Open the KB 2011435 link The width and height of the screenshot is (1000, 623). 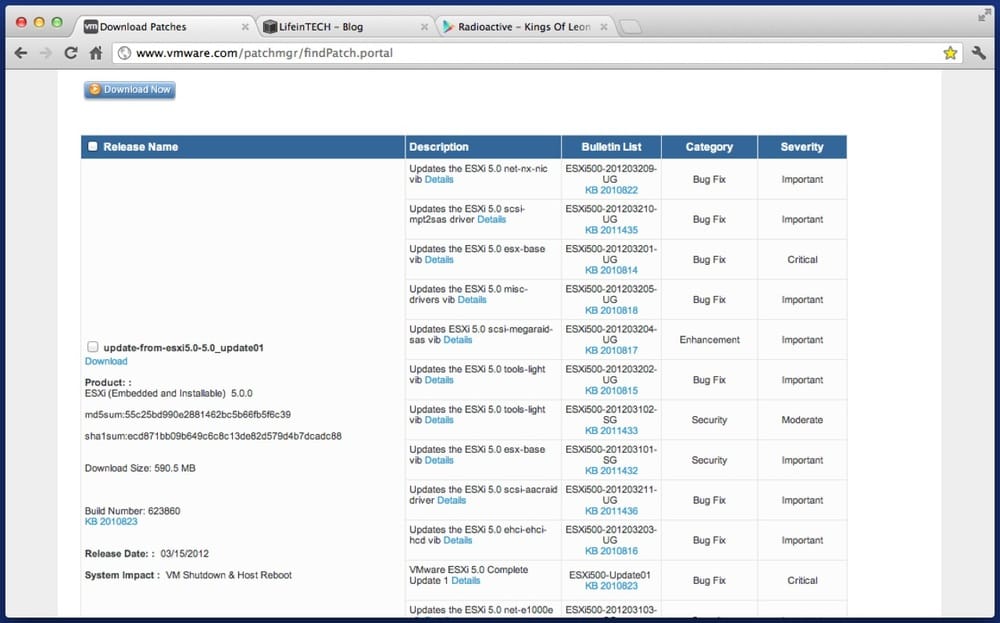611,230
